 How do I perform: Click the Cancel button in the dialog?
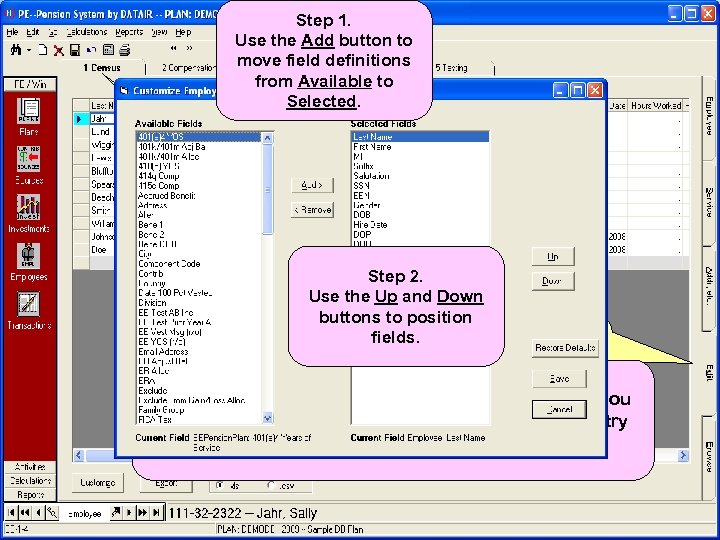[x=559, y=410]
